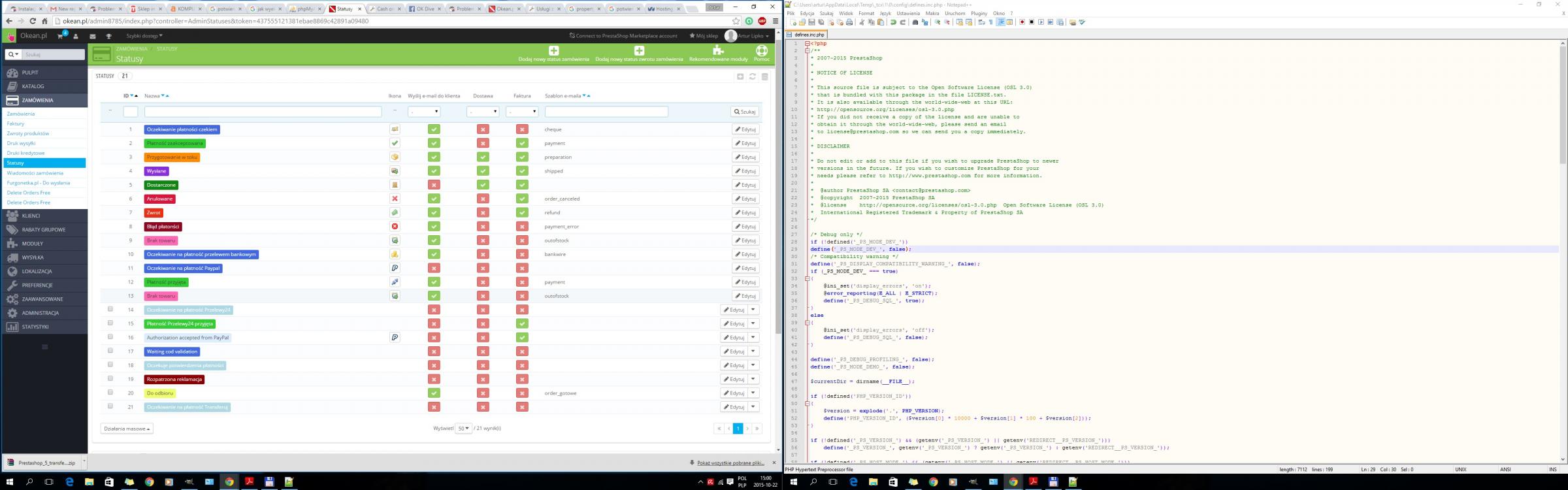1568x490 pixels.
Task: Open the Działania masowe dropdown
Action: pyautogui.click(x=127, y=429)
